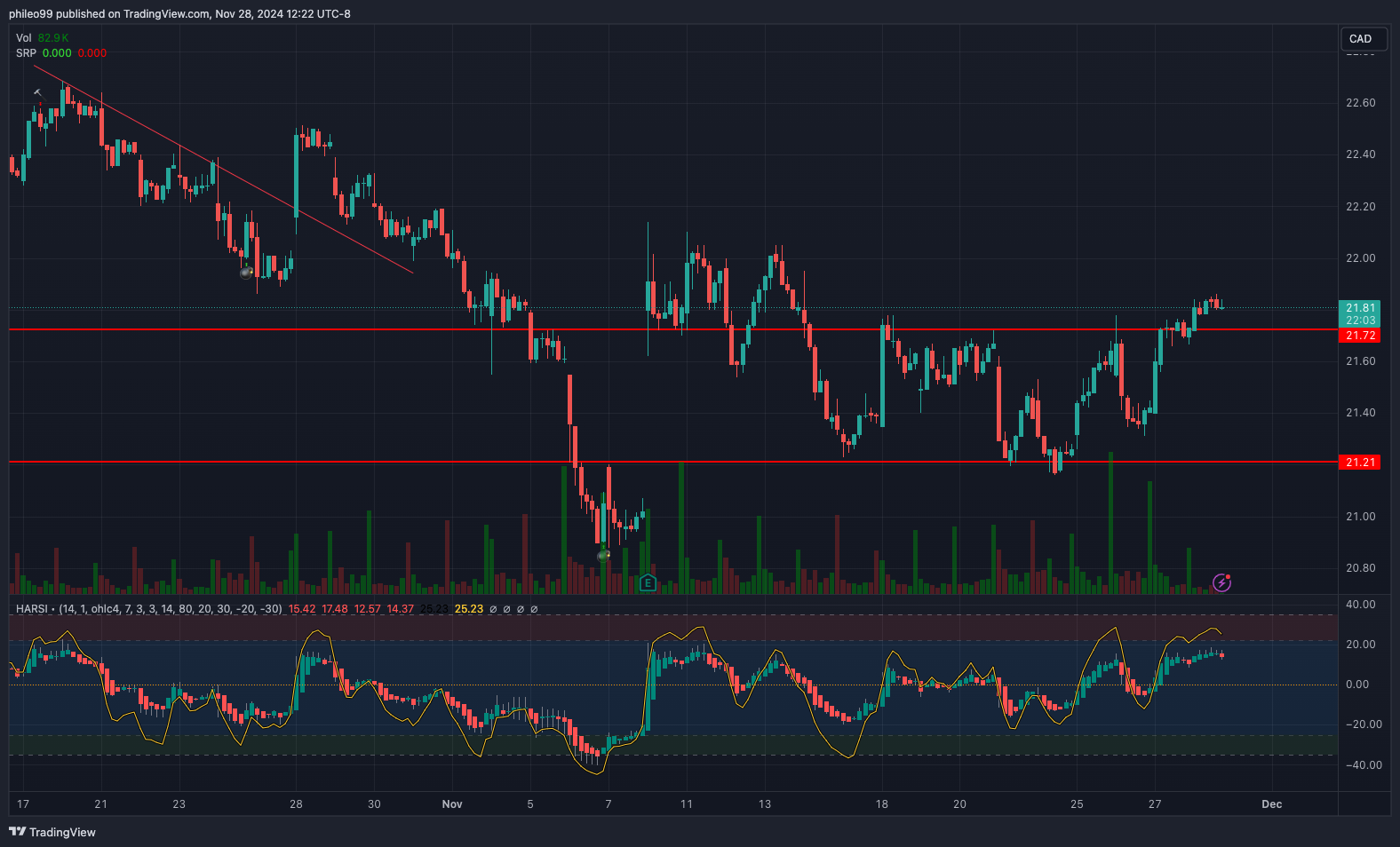Click the Dec label on time axis

[x=1272, y=804]
